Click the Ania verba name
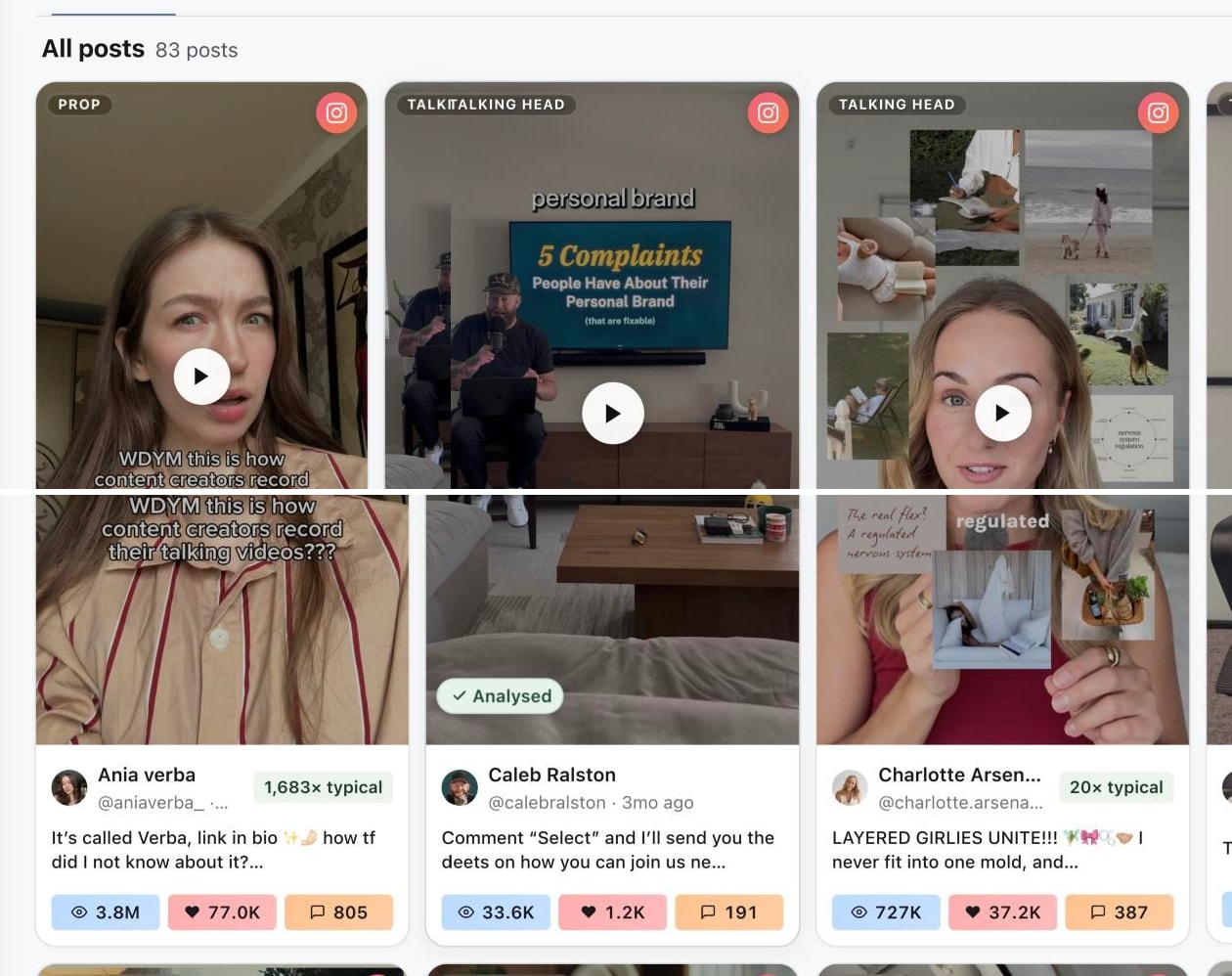Image resolution: width=1232 pixels, height=976 pixels. pos(147,775)
